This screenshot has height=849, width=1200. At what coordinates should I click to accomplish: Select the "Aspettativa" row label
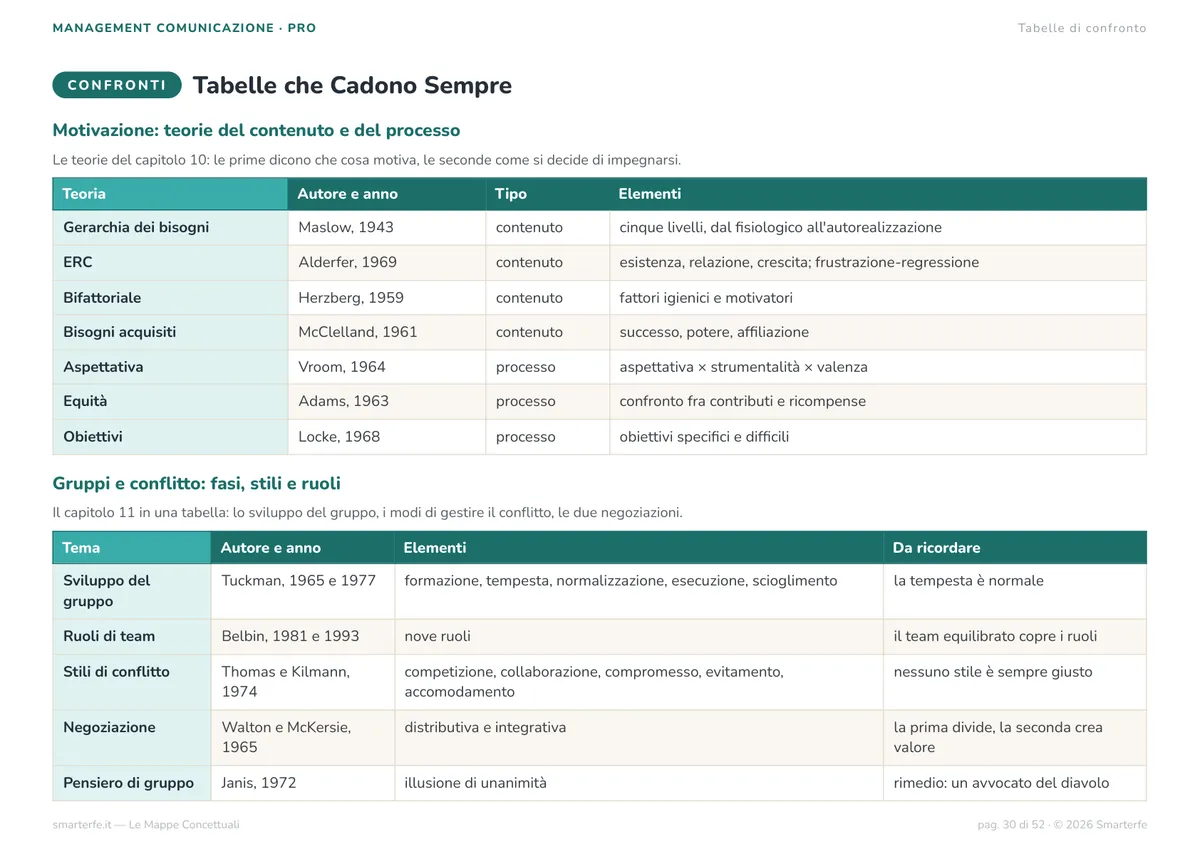[x=170, y=367]
